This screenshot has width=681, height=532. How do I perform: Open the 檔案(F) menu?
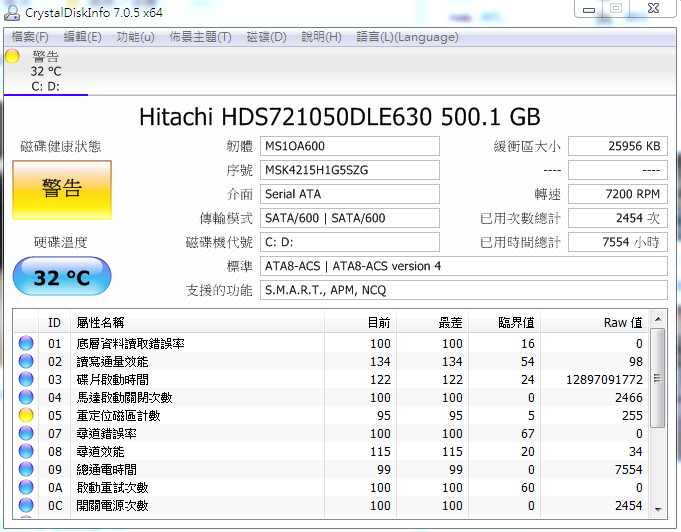click(x=30, y=37)
